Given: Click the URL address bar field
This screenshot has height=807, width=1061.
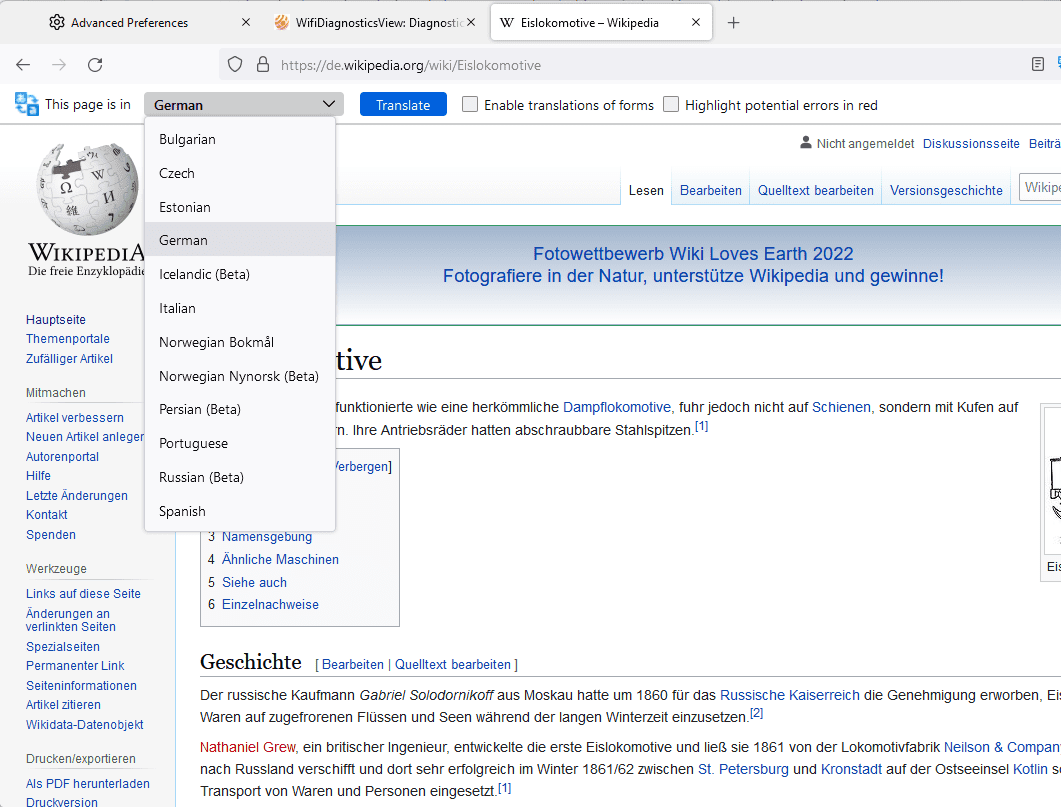Looking at the screenshot, I should click(640, 65).
